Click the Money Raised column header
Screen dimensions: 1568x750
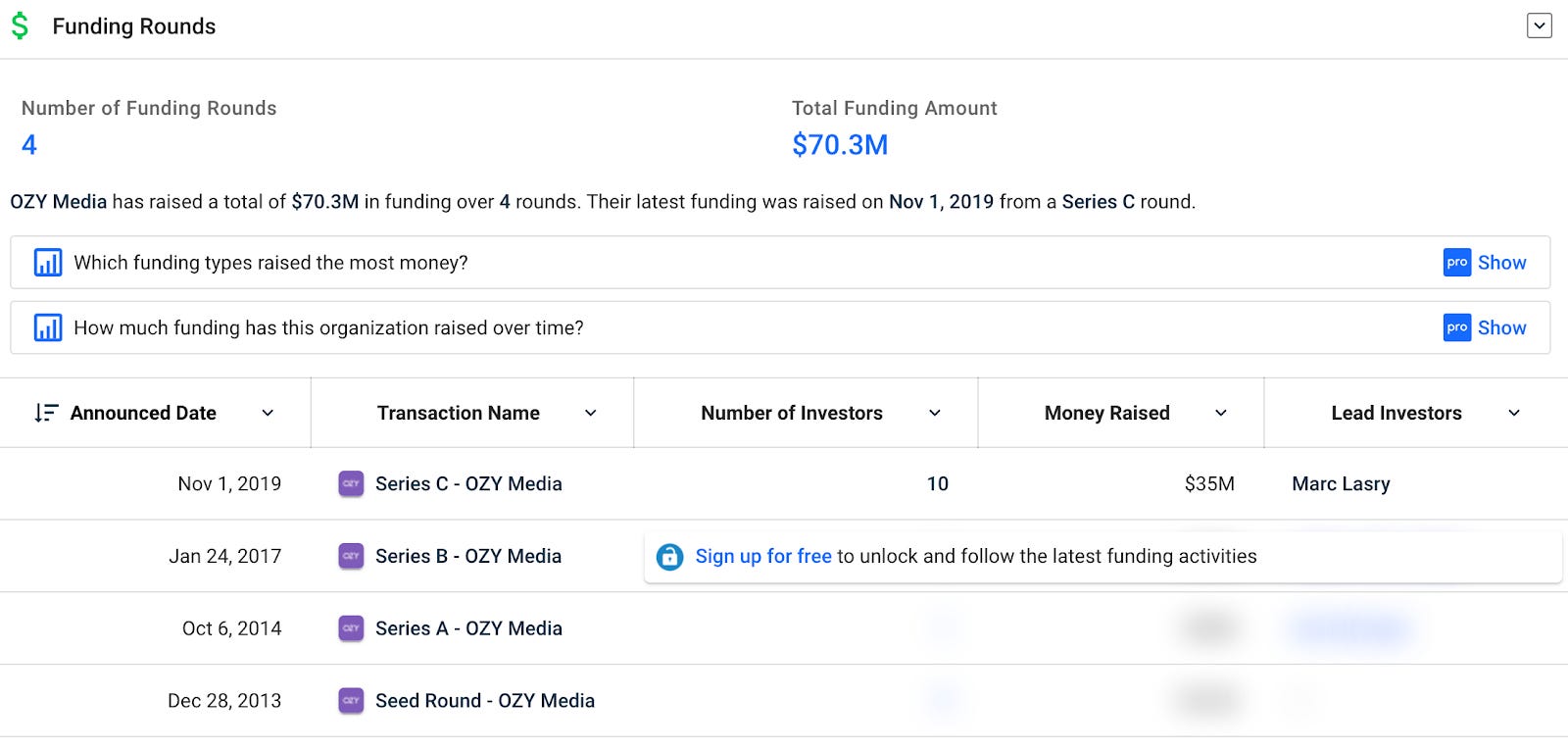(x=1107, y=413)
